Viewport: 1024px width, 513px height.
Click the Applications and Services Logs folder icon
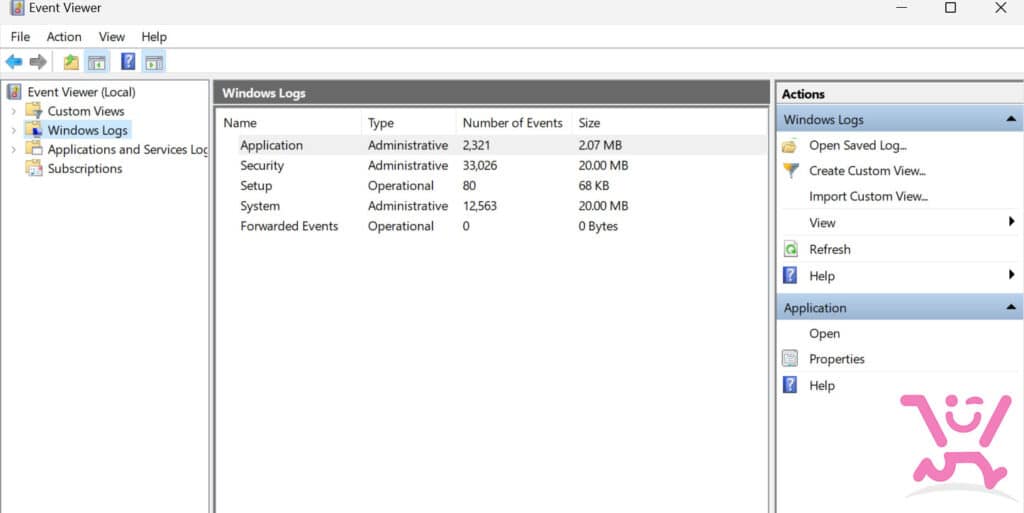[x=34, y=149]
